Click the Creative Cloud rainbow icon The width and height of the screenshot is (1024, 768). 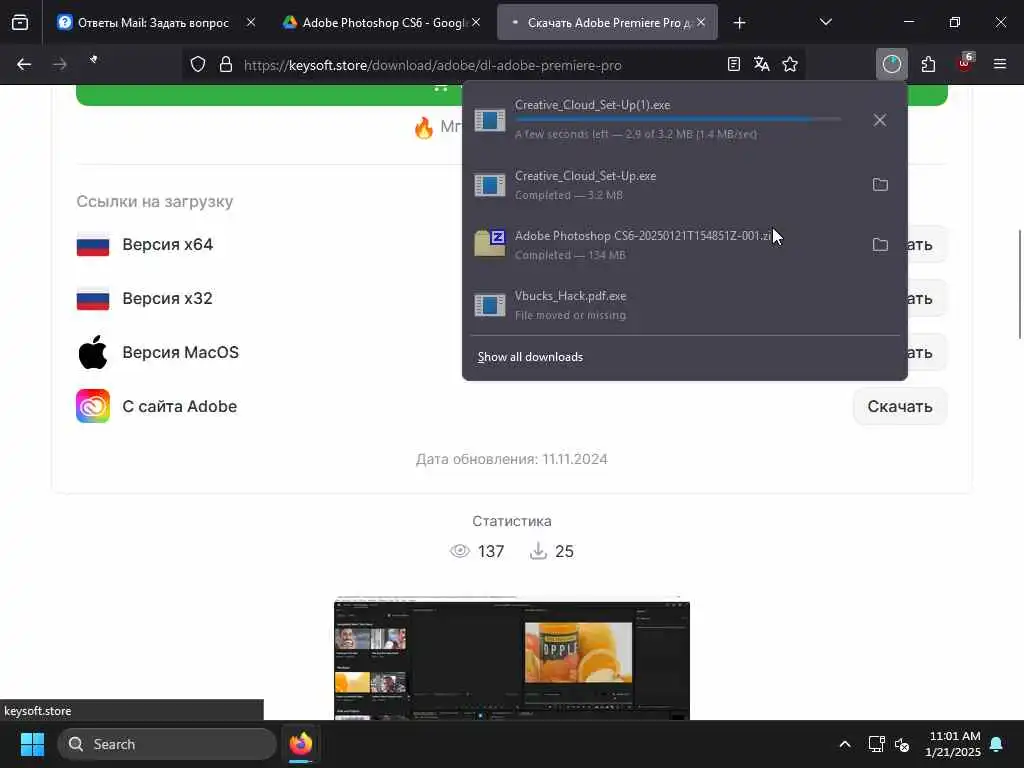click(93, 406)
